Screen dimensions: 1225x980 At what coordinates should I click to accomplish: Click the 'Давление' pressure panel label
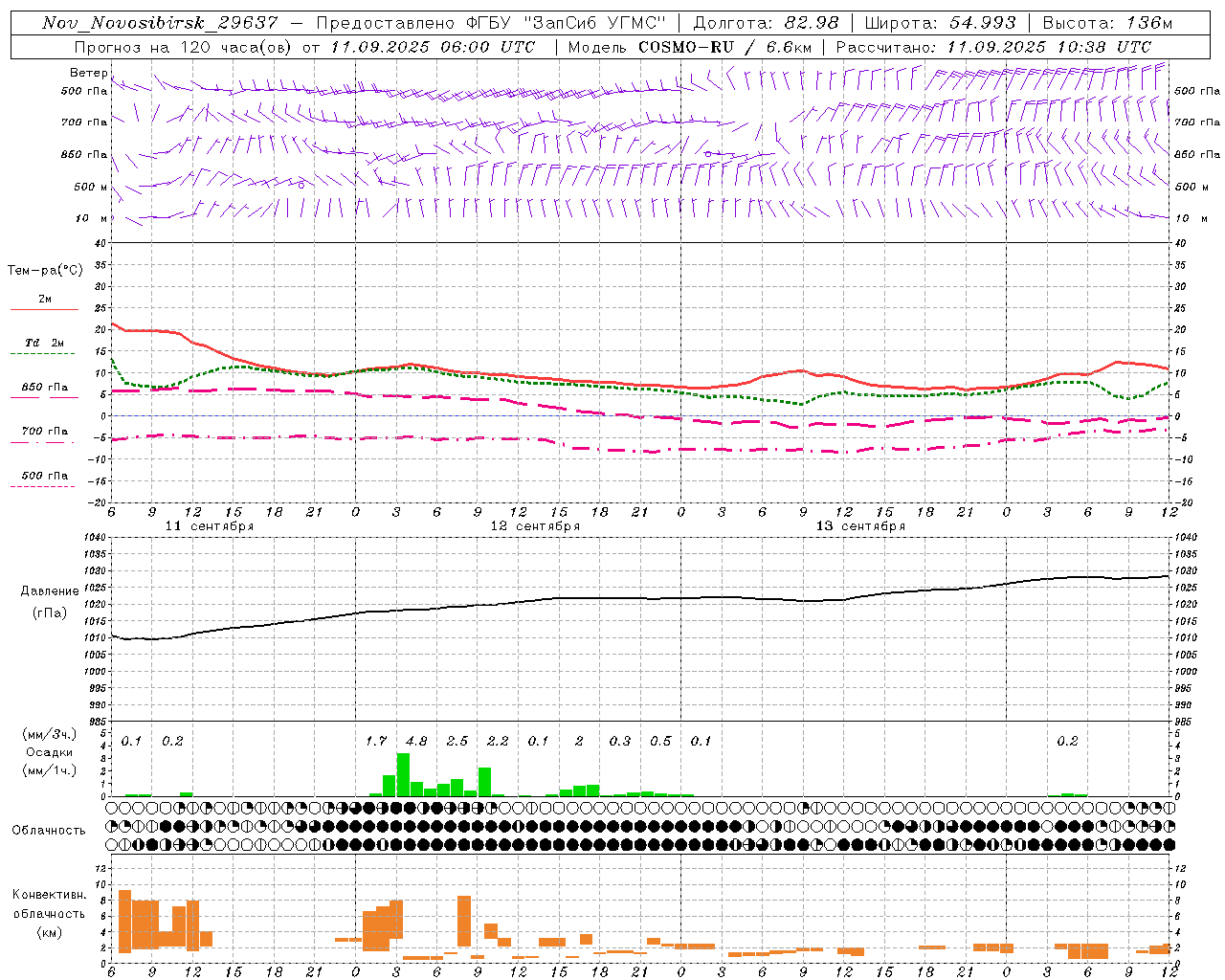point(50,591)
